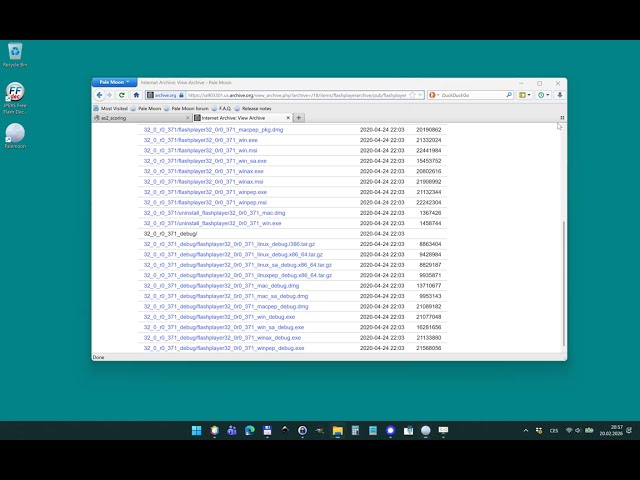Choose search engine via DuckDuckGo icon
Viewport: 640px width, 480px height.
point(433,95)
